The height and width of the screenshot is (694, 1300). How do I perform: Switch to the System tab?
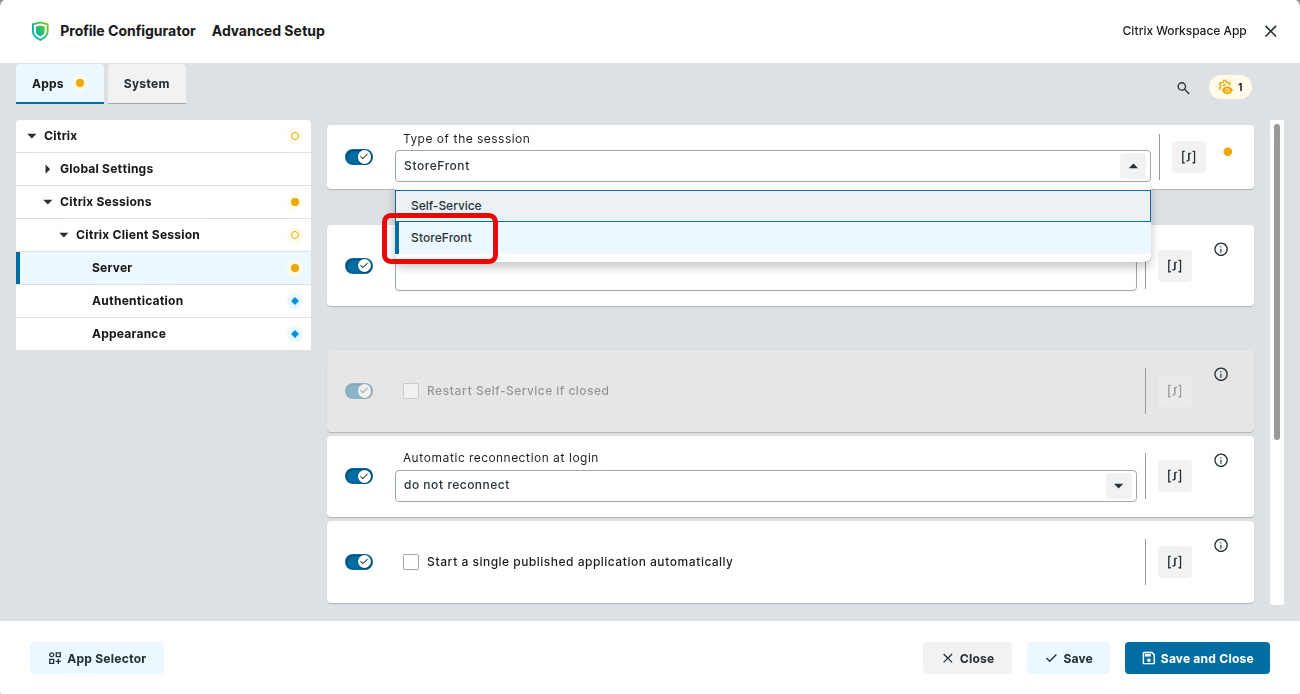147,84
